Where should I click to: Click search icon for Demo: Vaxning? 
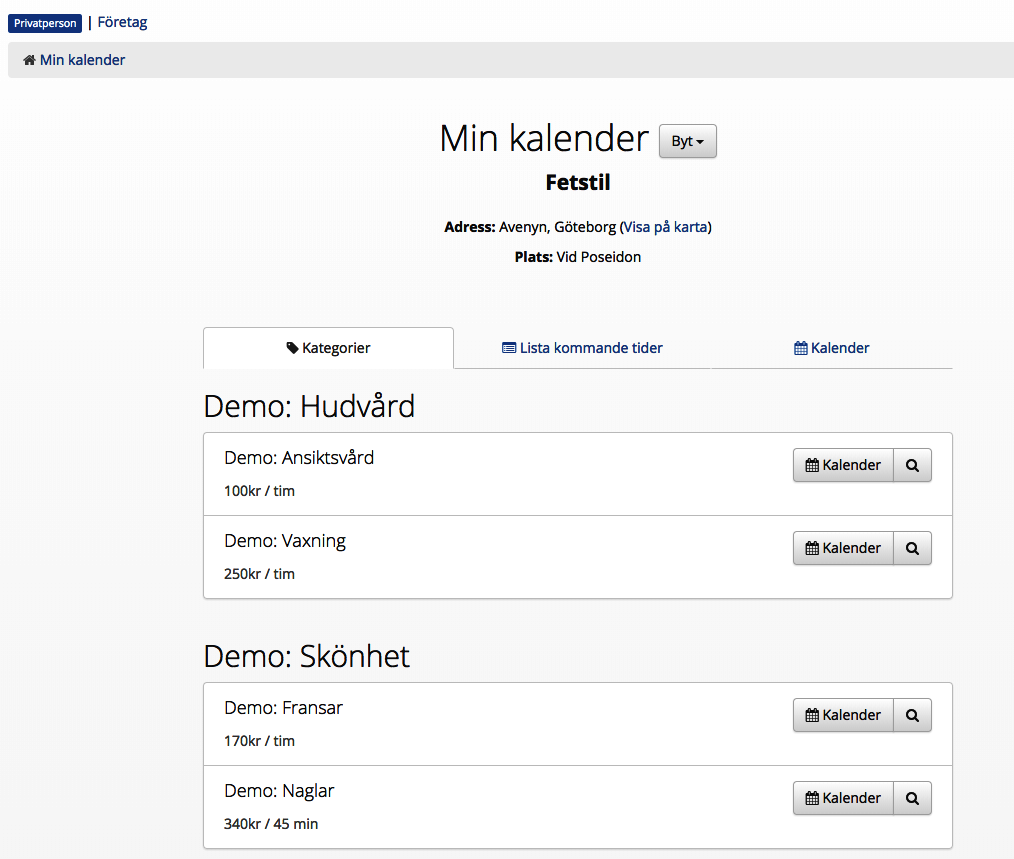point(912,548)
